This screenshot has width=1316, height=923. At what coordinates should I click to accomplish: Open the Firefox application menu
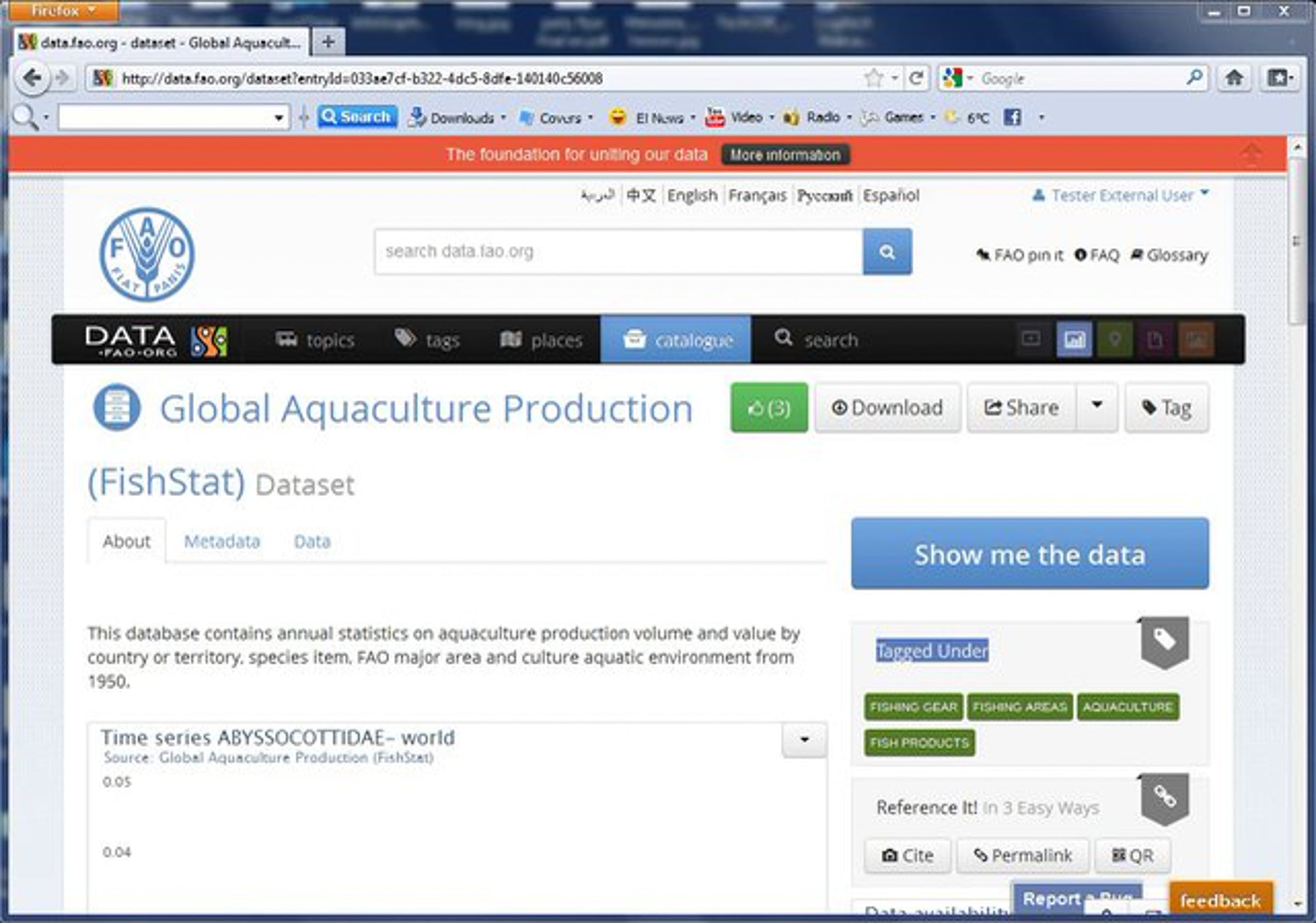[63, 10]
